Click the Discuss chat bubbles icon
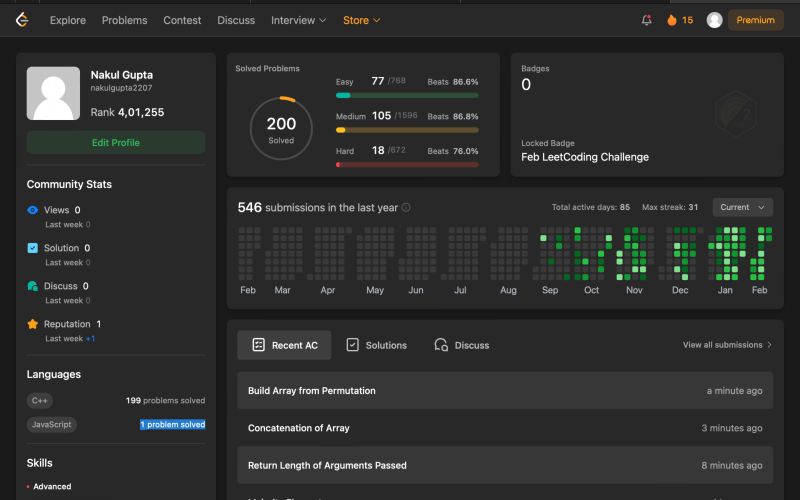 [33, 286]
